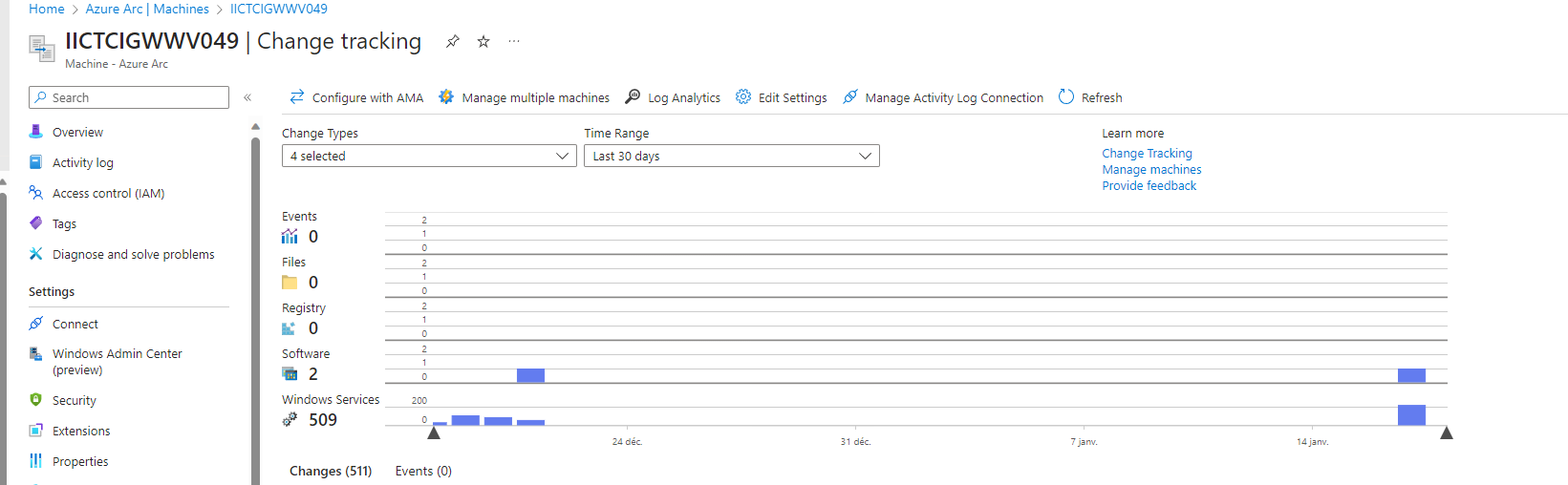1568x485 pixels.
Task: Click the Activity log sidebar icon
Action: [36, 161]
